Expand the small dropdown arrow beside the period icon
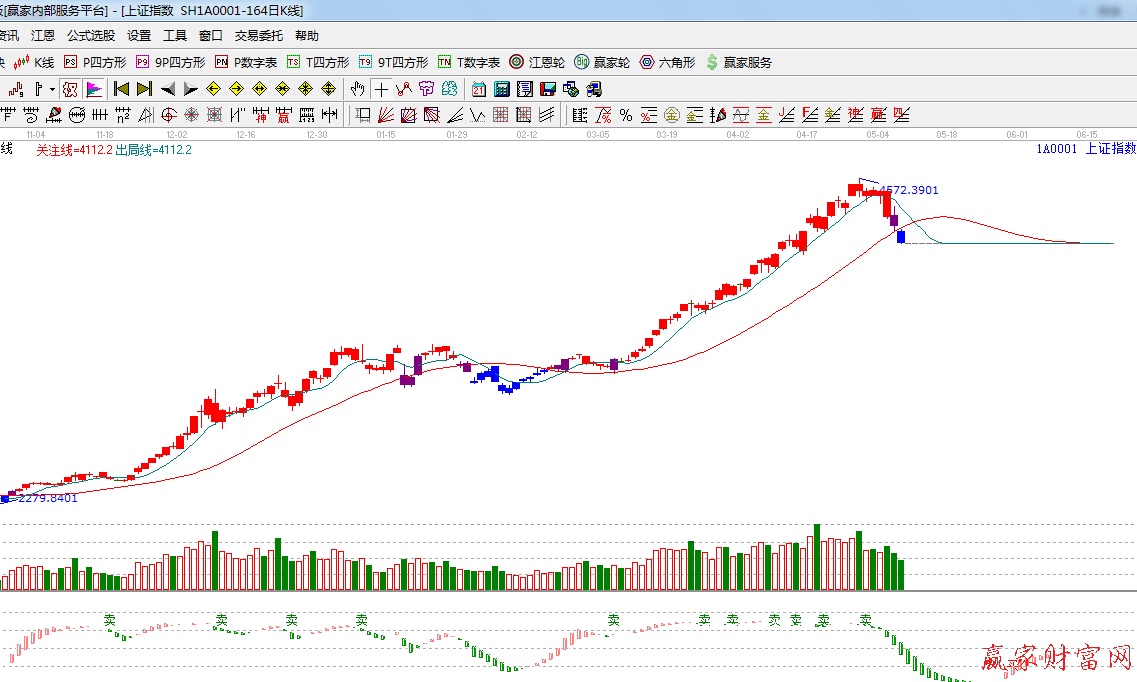 pos(52,89)
